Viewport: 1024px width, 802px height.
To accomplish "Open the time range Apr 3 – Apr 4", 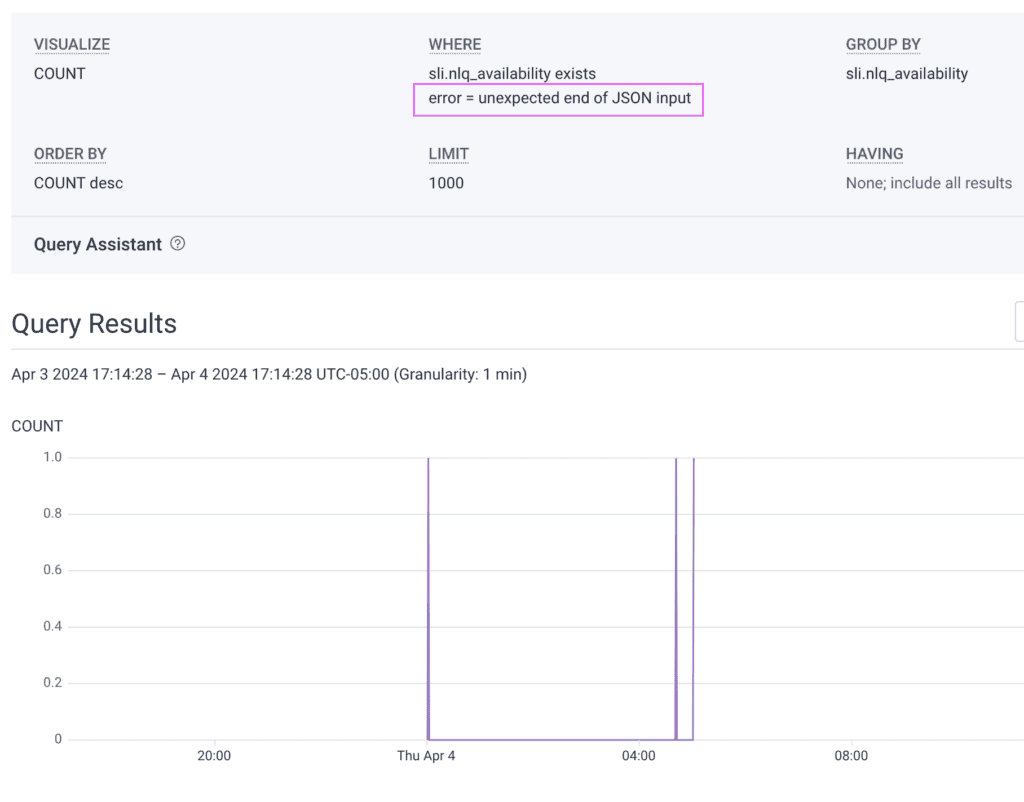I will point(268,374).
